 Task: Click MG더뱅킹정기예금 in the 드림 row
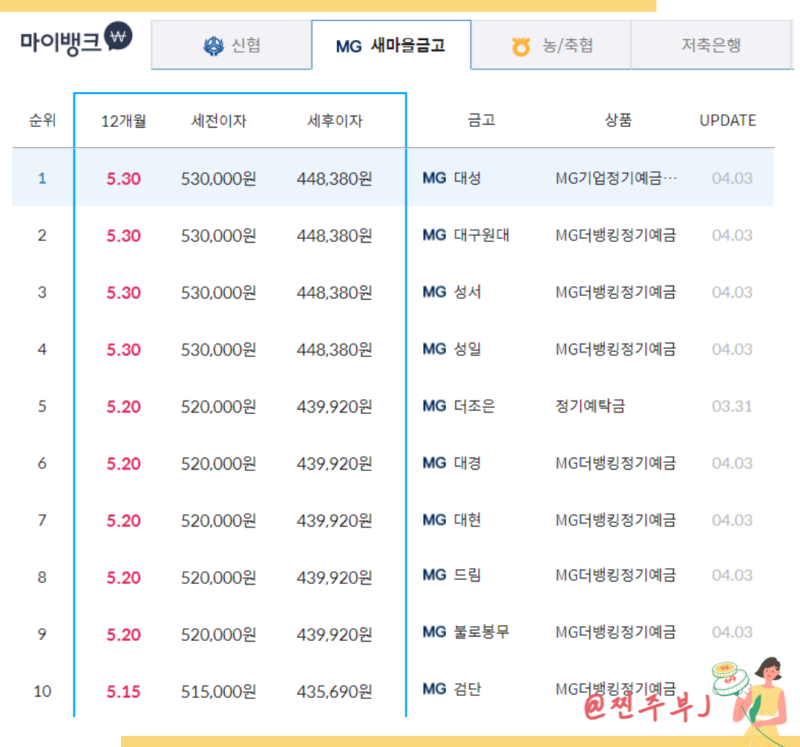616,576
